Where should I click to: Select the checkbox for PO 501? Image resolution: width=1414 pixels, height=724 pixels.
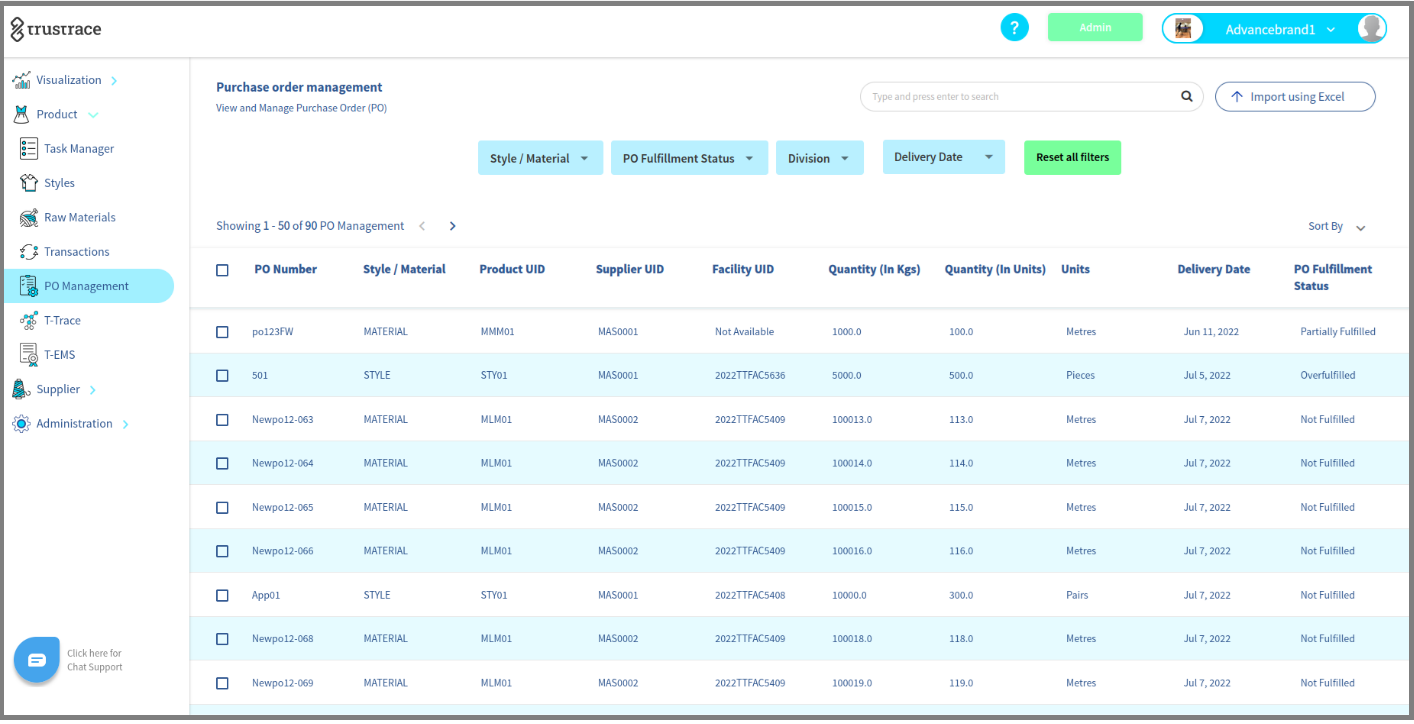click(x=222, y=376)
